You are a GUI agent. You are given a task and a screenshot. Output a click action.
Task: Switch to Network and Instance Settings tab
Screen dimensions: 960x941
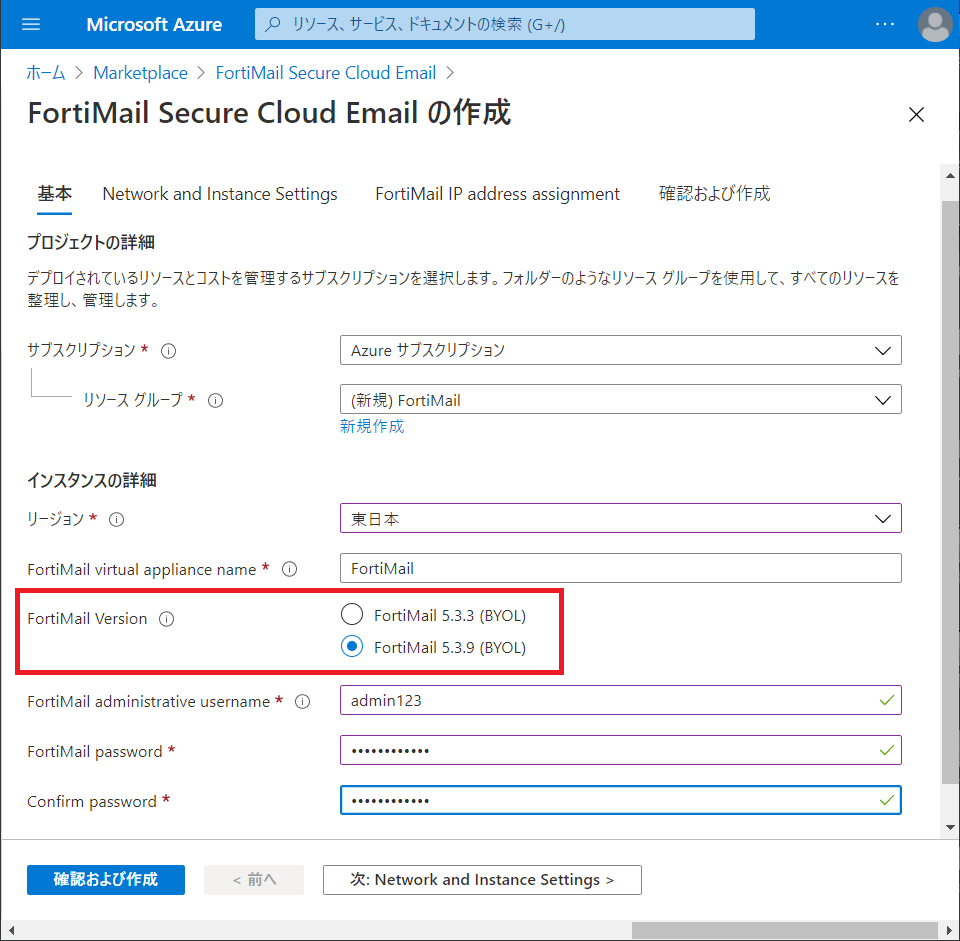[220, 194]
